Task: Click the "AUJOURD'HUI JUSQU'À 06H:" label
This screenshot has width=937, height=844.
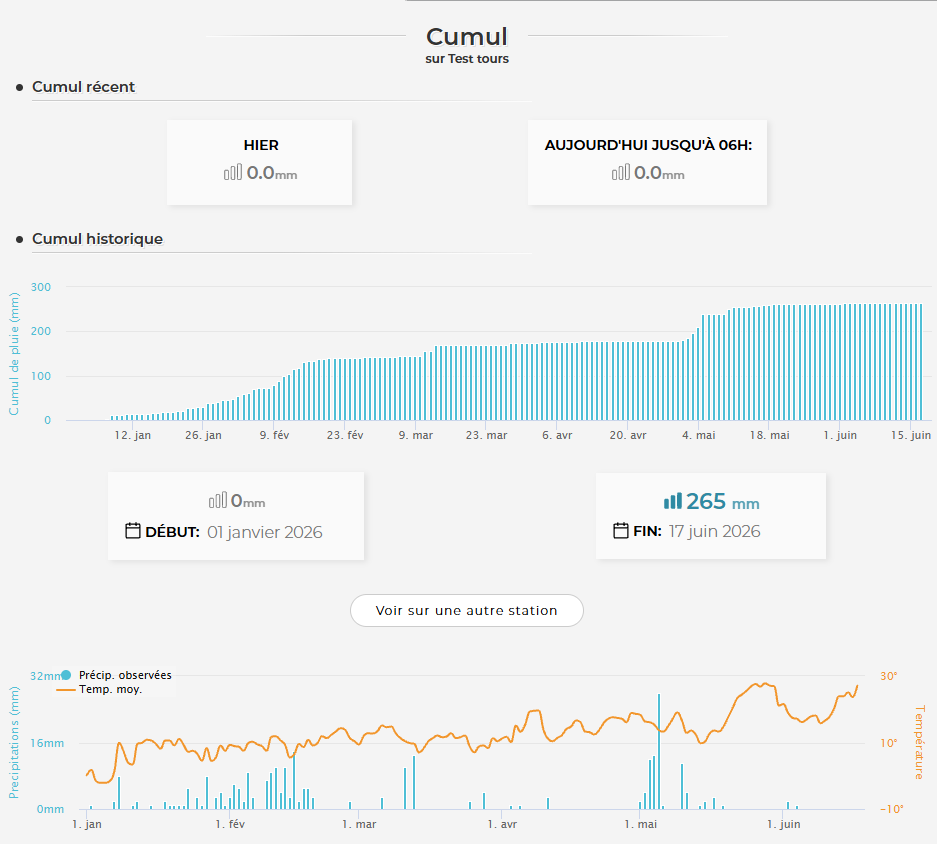Action: (648, 145)
